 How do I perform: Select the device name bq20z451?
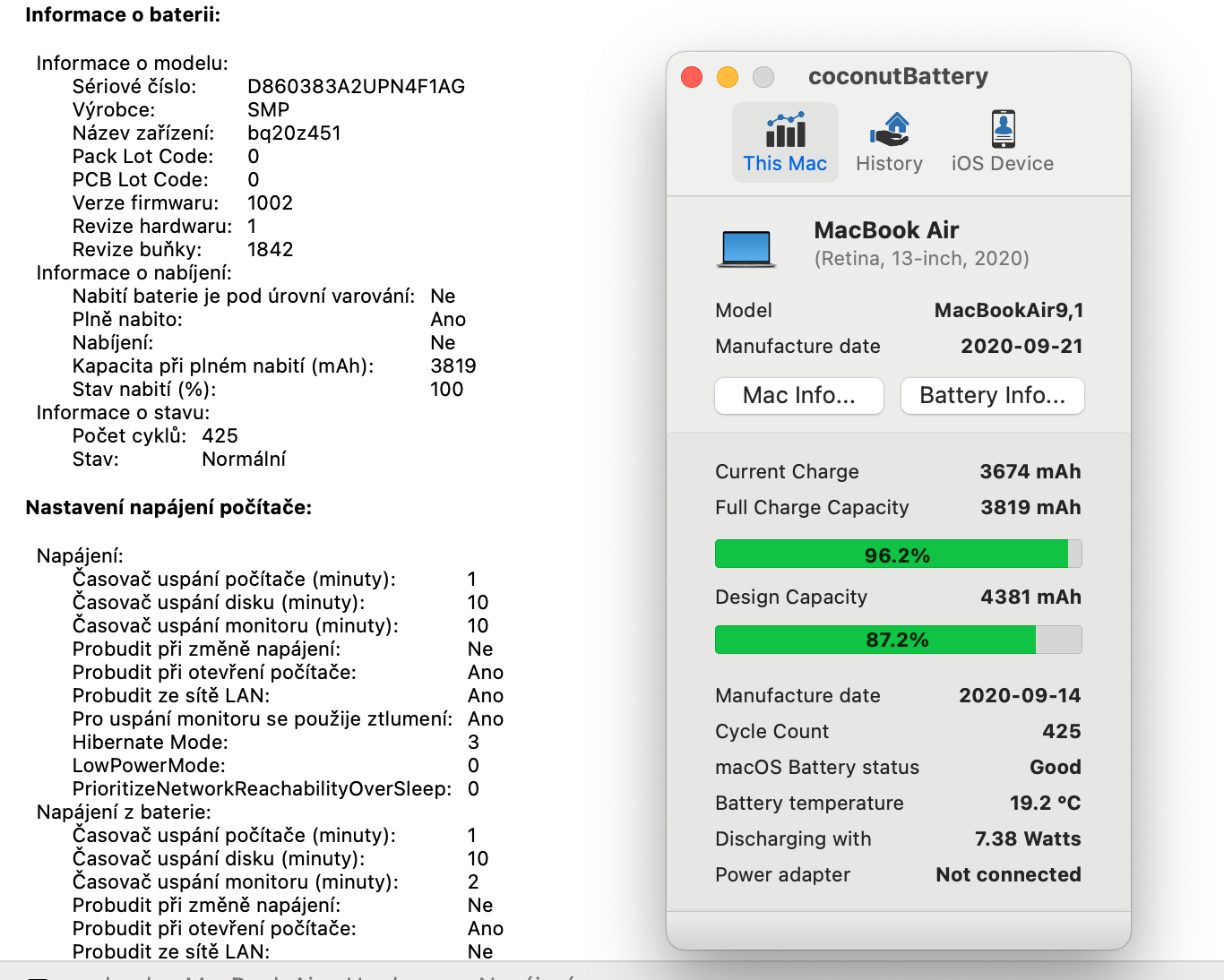pos(294,133)
